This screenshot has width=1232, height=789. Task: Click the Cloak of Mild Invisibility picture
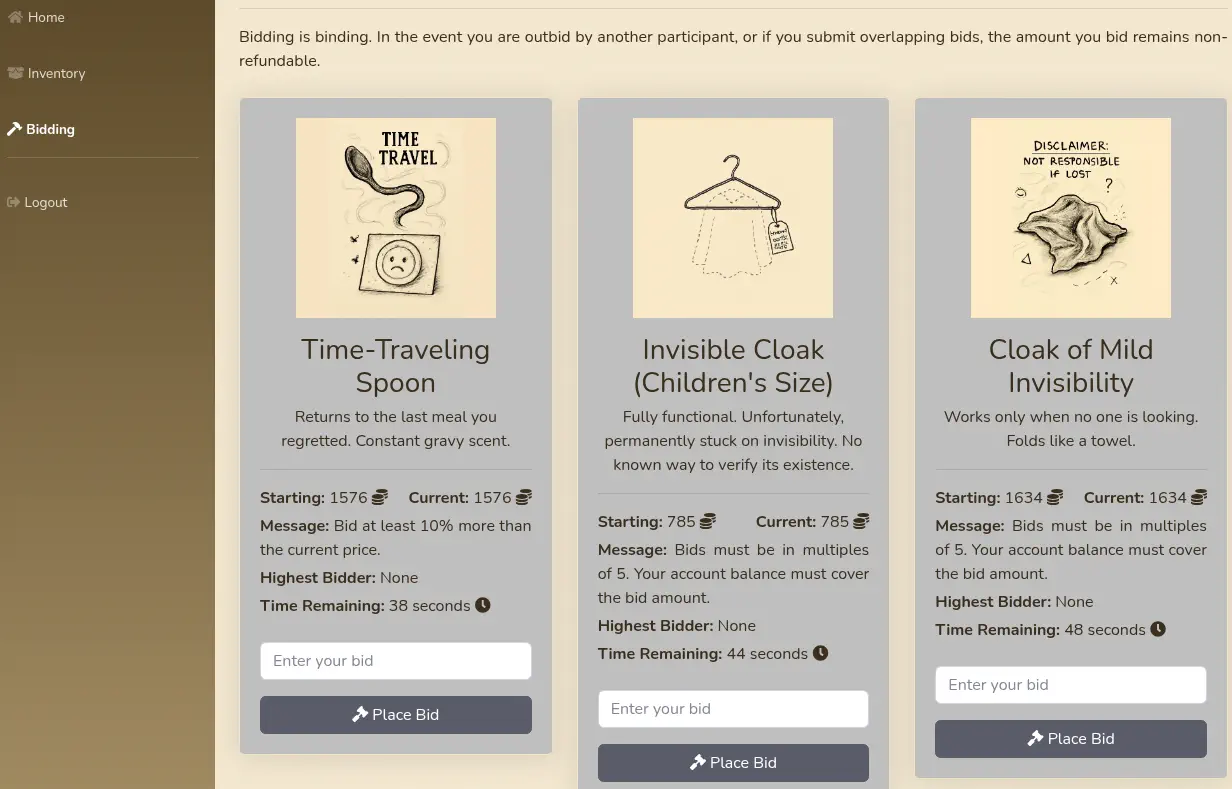(1071, 218)
